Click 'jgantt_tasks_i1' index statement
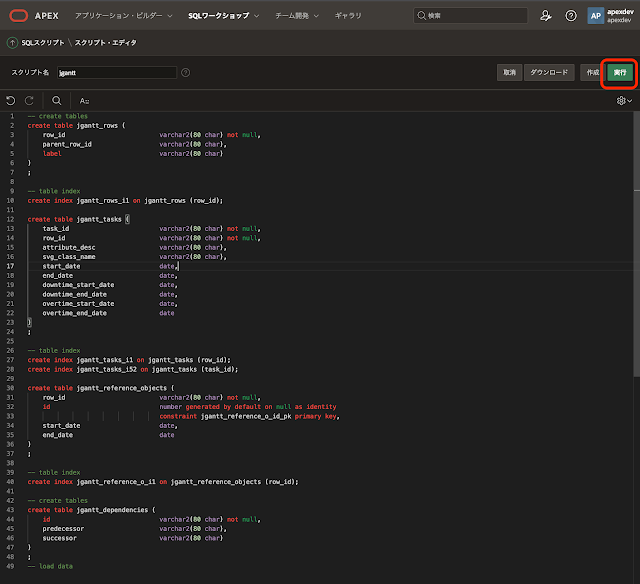 [129, 360]
